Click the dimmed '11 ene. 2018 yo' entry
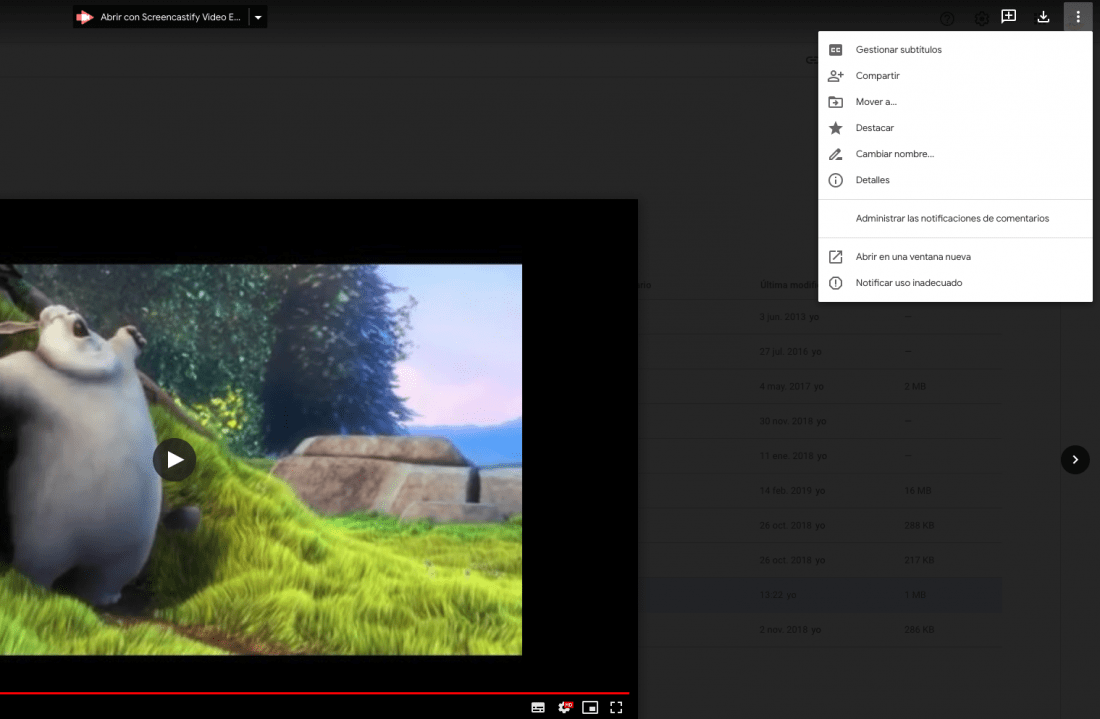 pyautogui.click(x=793, y=456)
